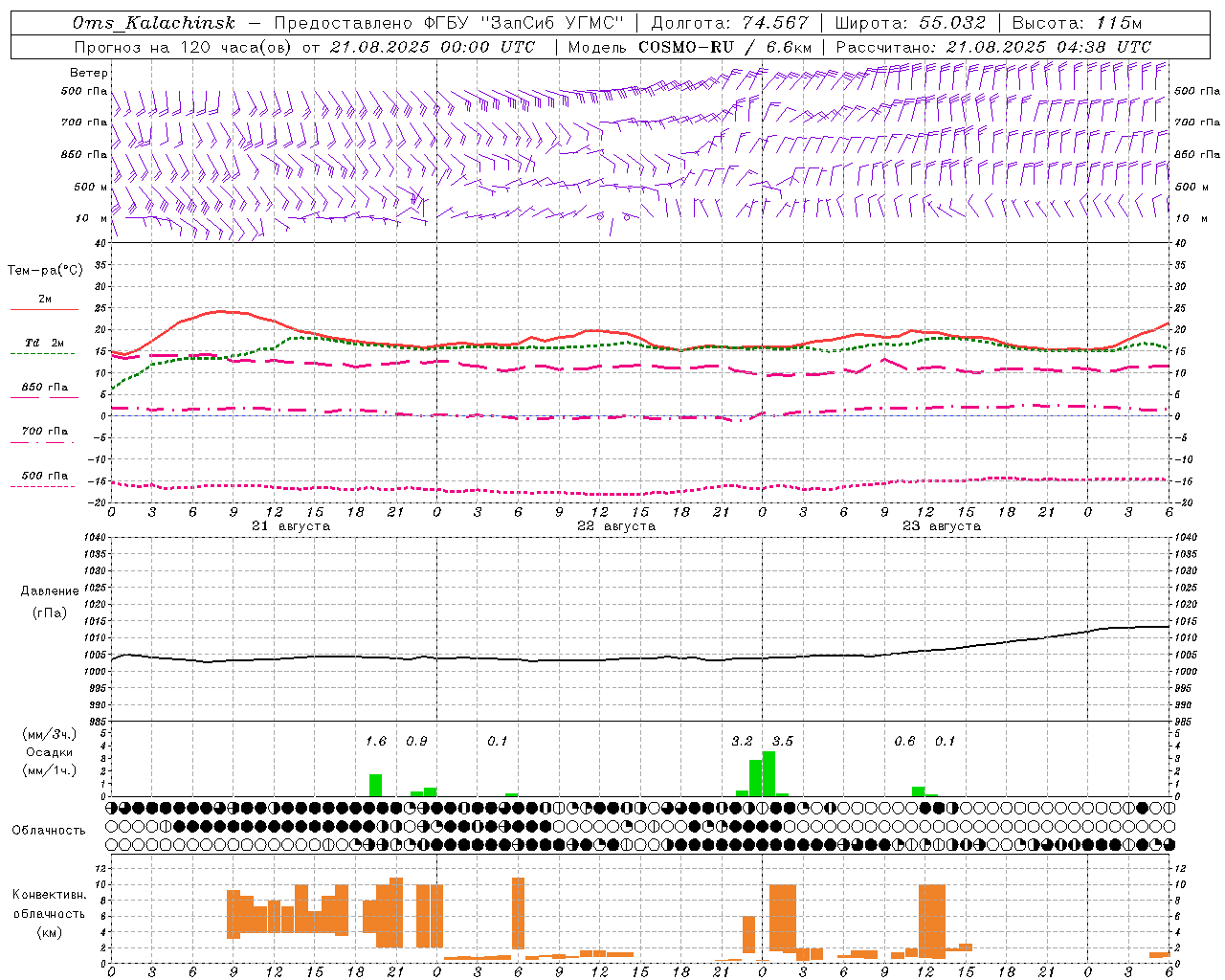Click the precipitation value "3.5"

coord(783,742)
